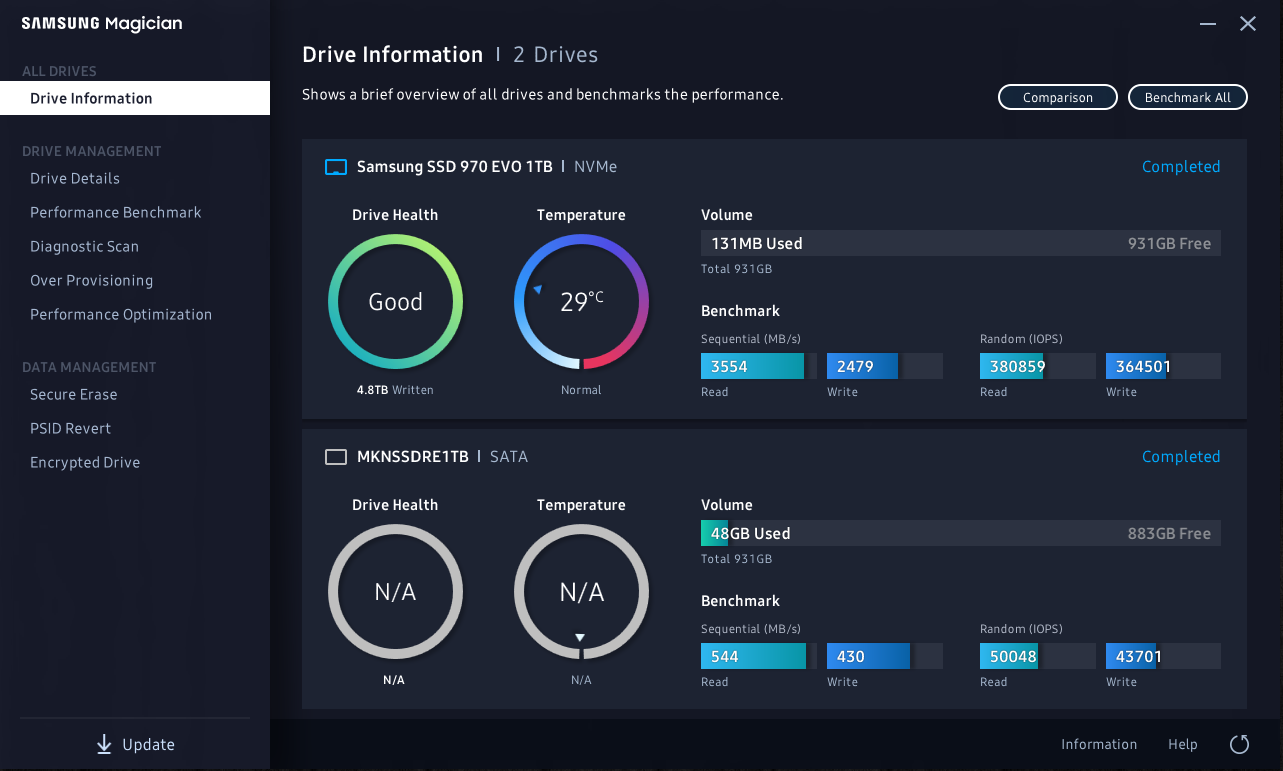The width and height of the screenshot is (1283, 771).
Task: Click the NVMe interface label
Action: click(595, 167)
